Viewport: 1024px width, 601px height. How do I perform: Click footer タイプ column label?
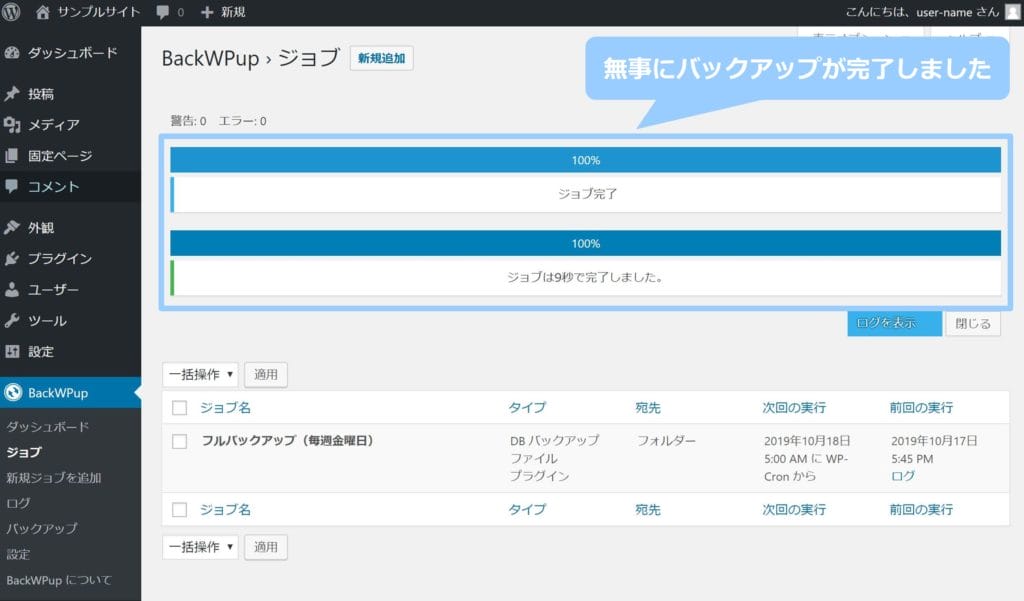point(527,510)
